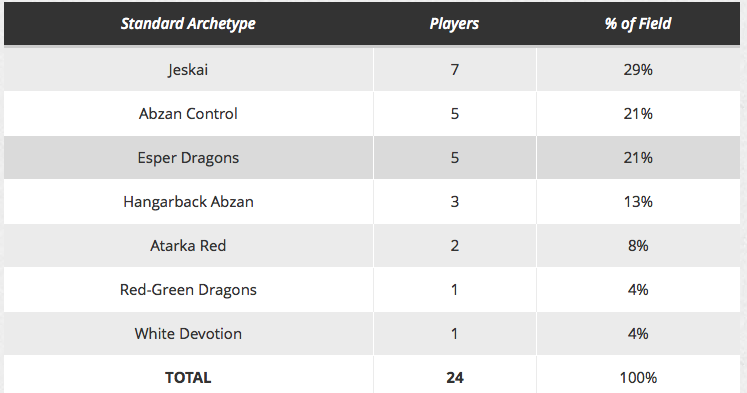Screen dimensions: 747x393
Task: Select the Abzan Control archetype cell
Action: (x=188, y=114)
